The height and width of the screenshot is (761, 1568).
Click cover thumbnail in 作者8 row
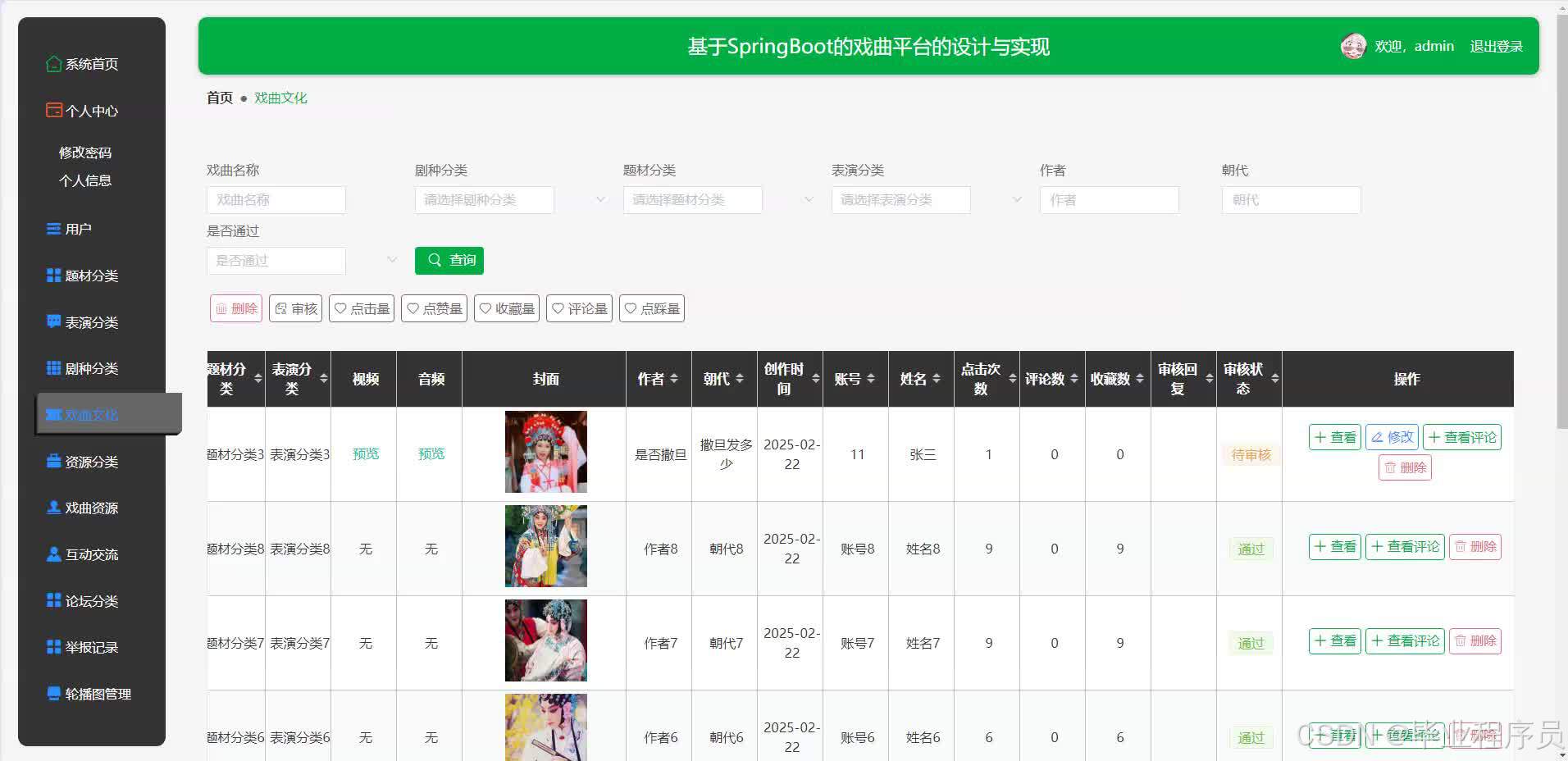546,546
